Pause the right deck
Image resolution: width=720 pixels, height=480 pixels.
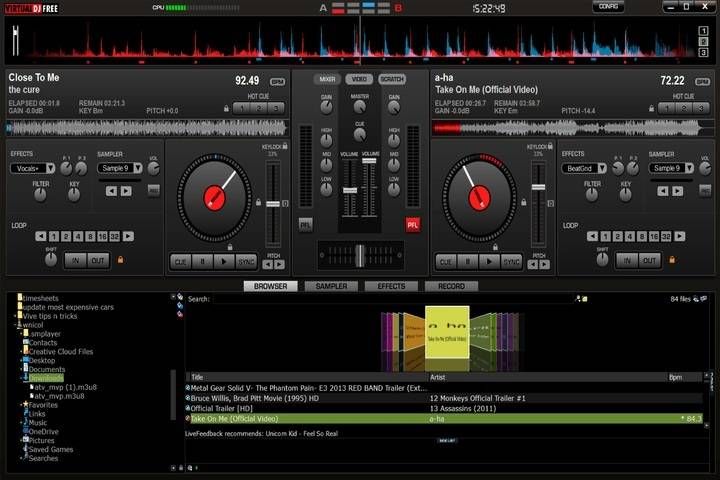(x=468, y=262)
